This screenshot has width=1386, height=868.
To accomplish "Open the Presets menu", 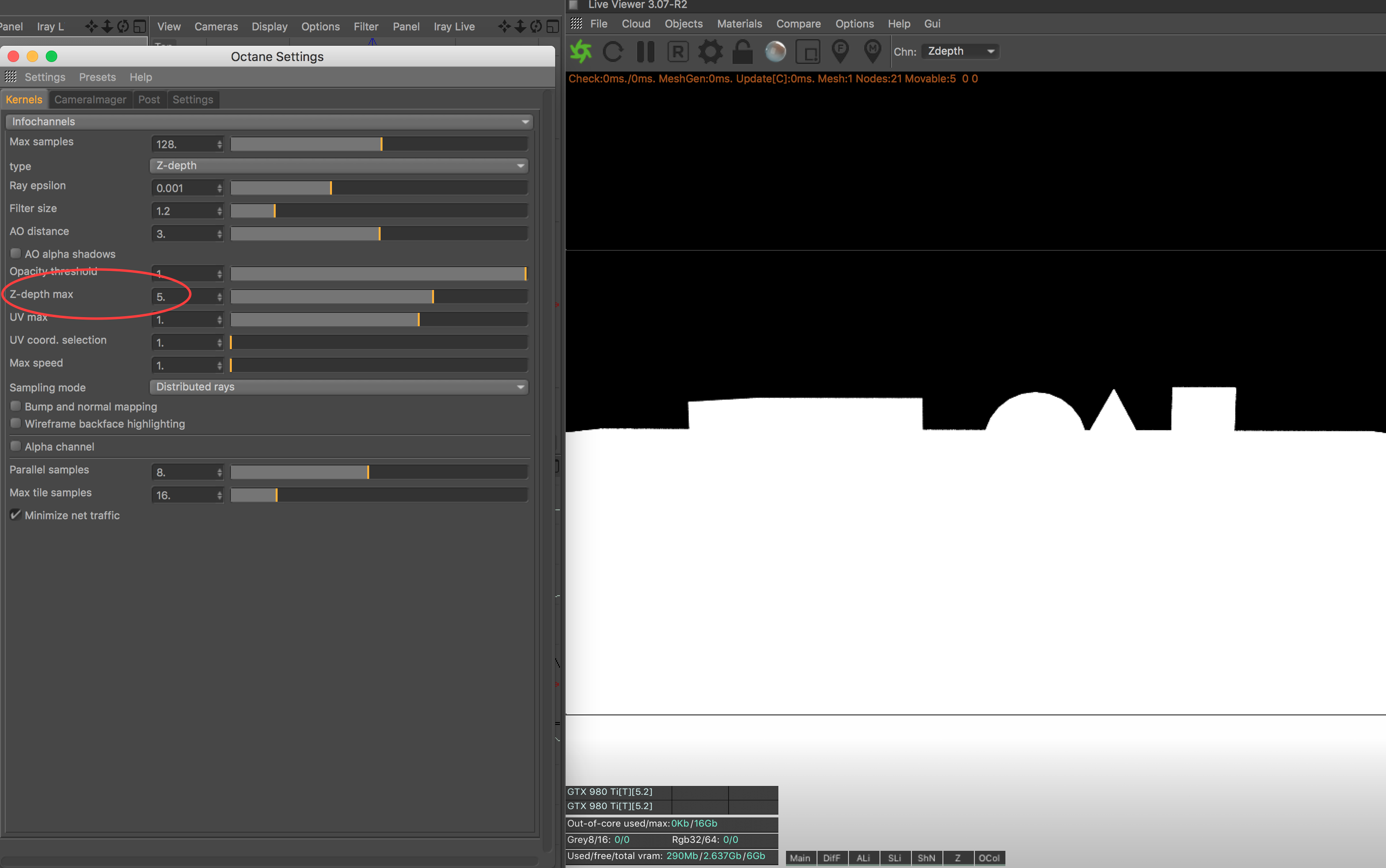I will 97,77.
